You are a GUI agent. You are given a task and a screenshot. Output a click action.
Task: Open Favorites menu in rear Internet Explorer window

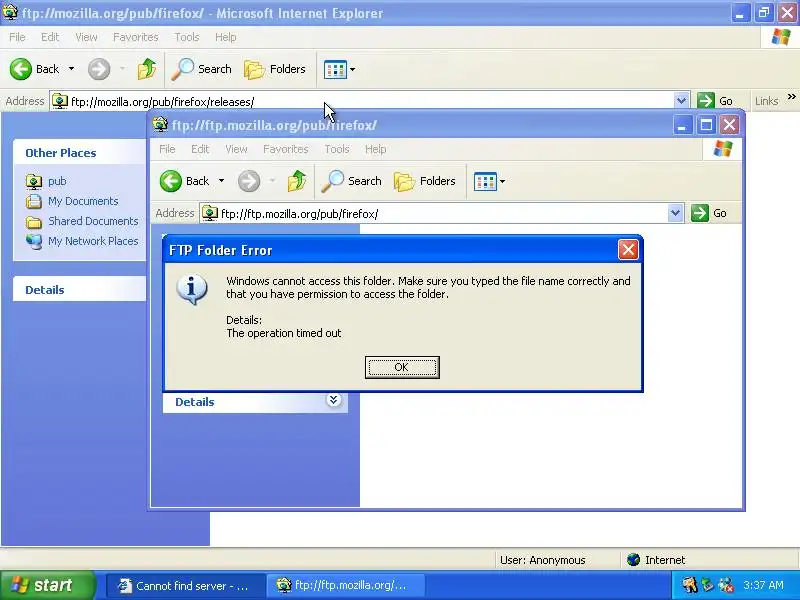click(x=136, y=37)
